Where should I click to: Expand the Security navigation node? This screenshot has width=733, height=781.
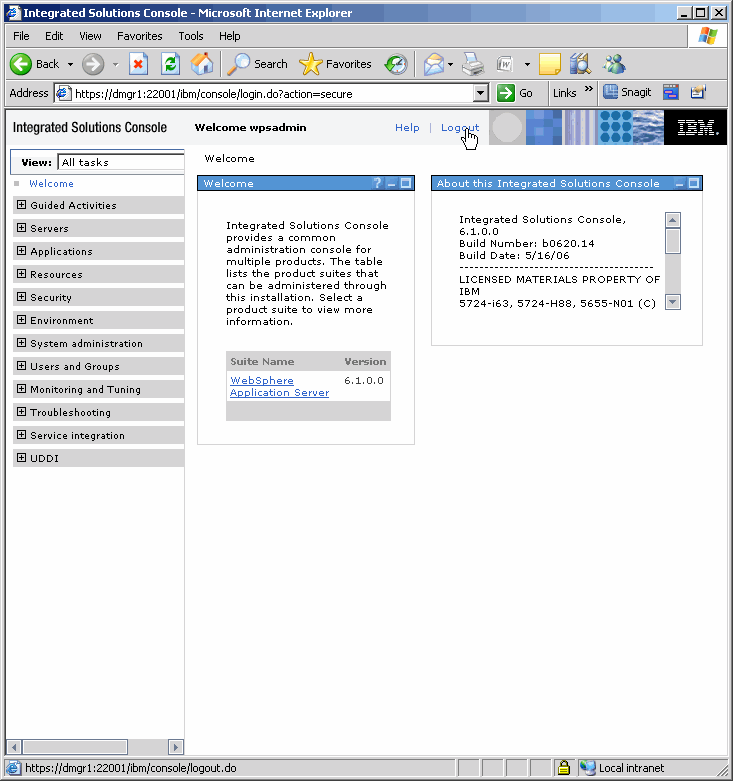point(22,297)
